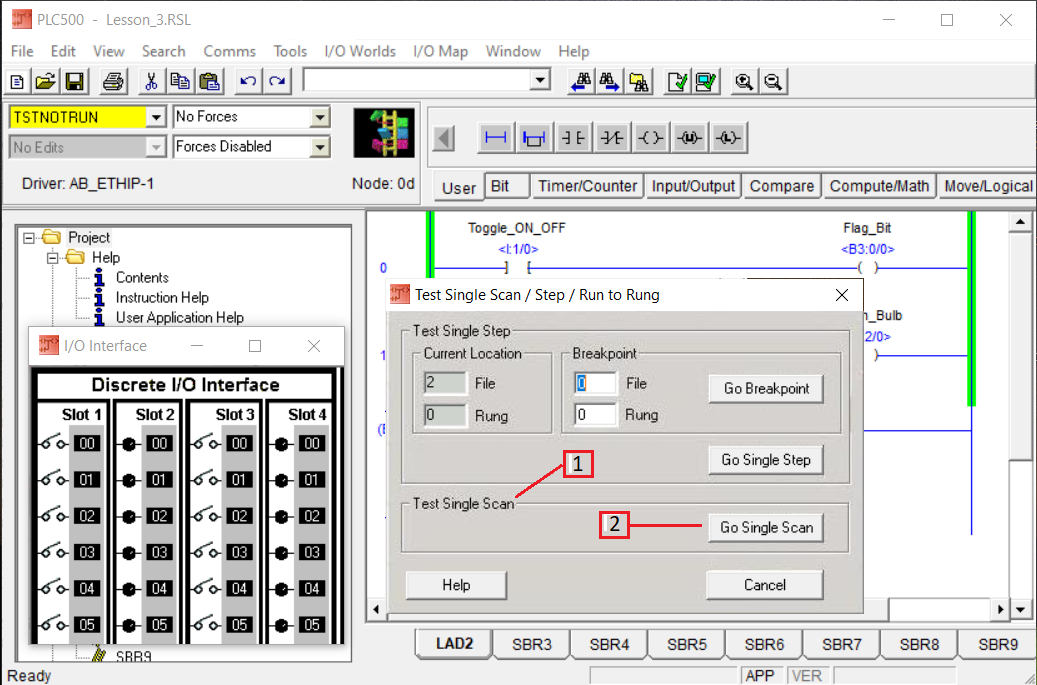Toggle Slot 1 input switch 00
The width and height of the screenshot is (1037, 685).
pos(52,443)
